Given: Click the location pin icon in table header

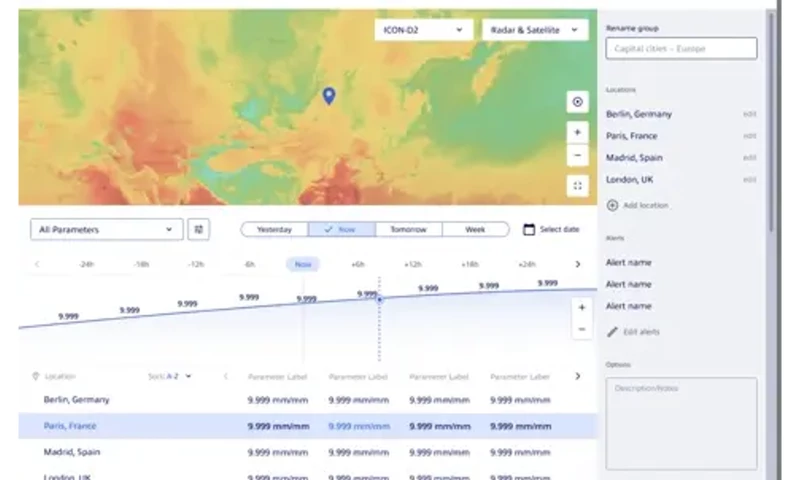Looking at the screenshot, I should point(35,376).
